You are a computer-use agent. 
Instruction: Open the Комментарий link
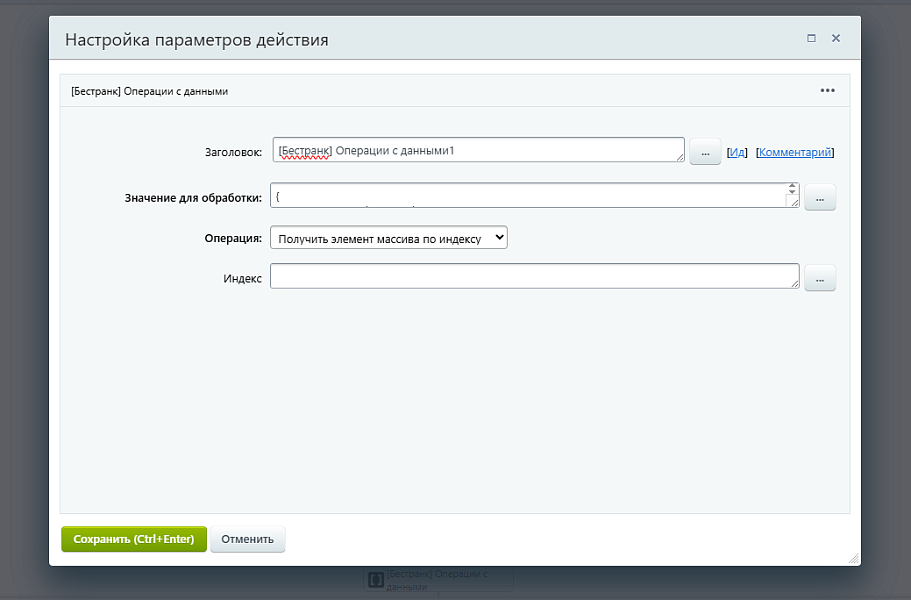pos(795,153)
